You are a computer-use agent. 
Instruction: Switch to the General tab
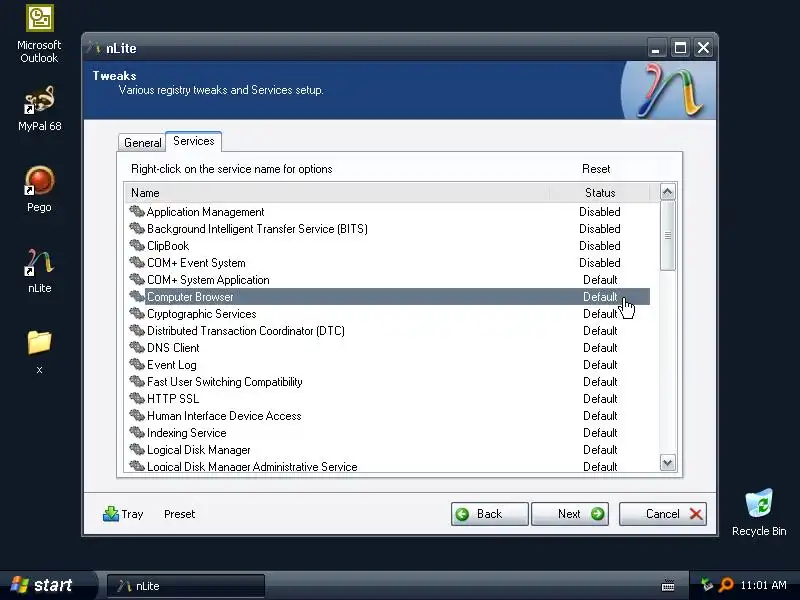pos(142,142)
